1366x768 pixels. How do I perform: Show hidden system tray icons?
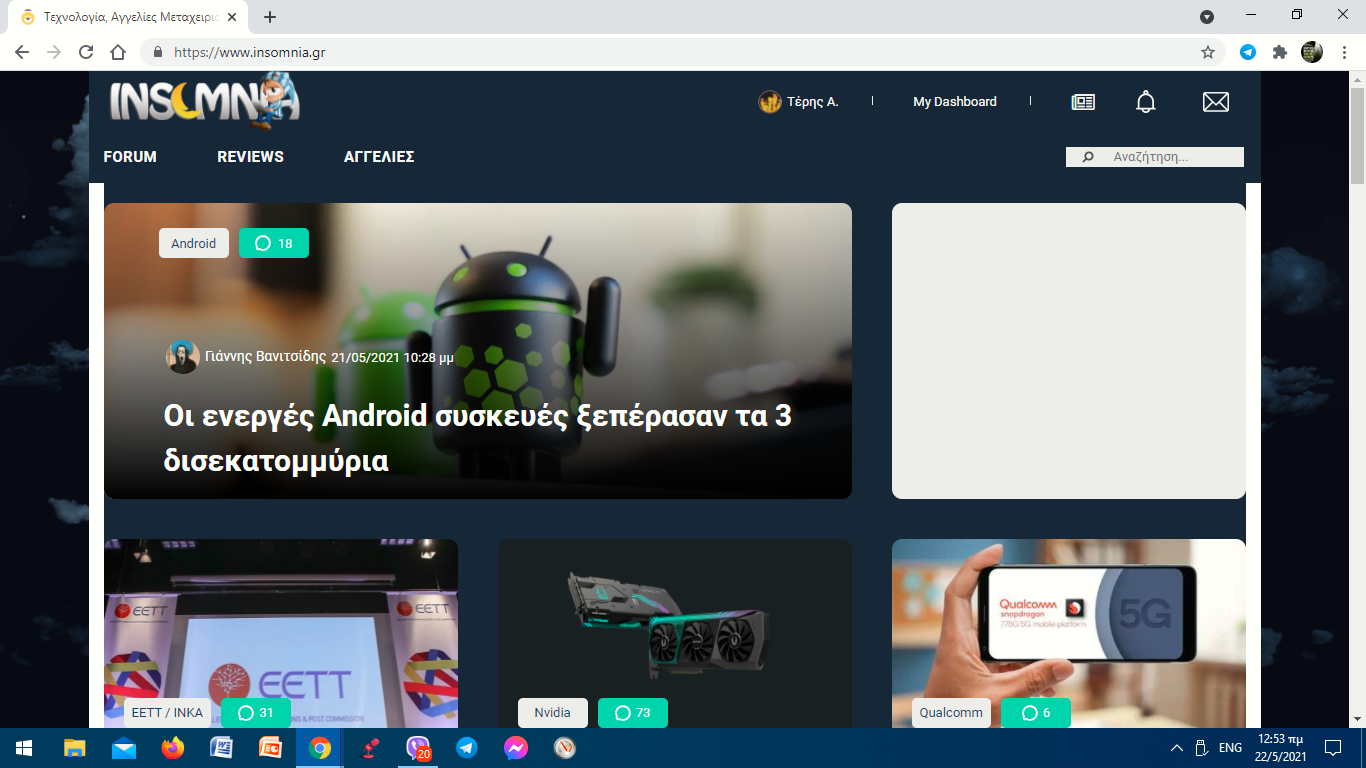tap(1177, 748)
